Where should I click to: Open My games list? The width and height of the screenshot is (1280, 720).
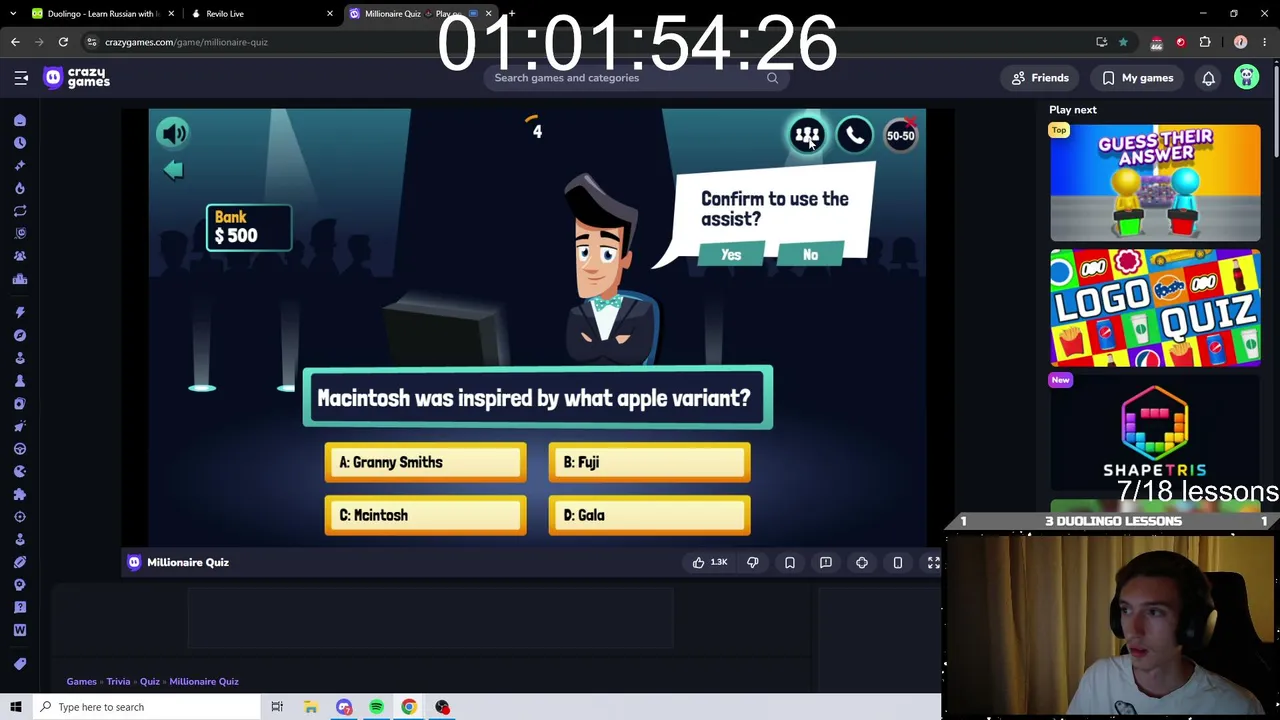pos(1138,78)
